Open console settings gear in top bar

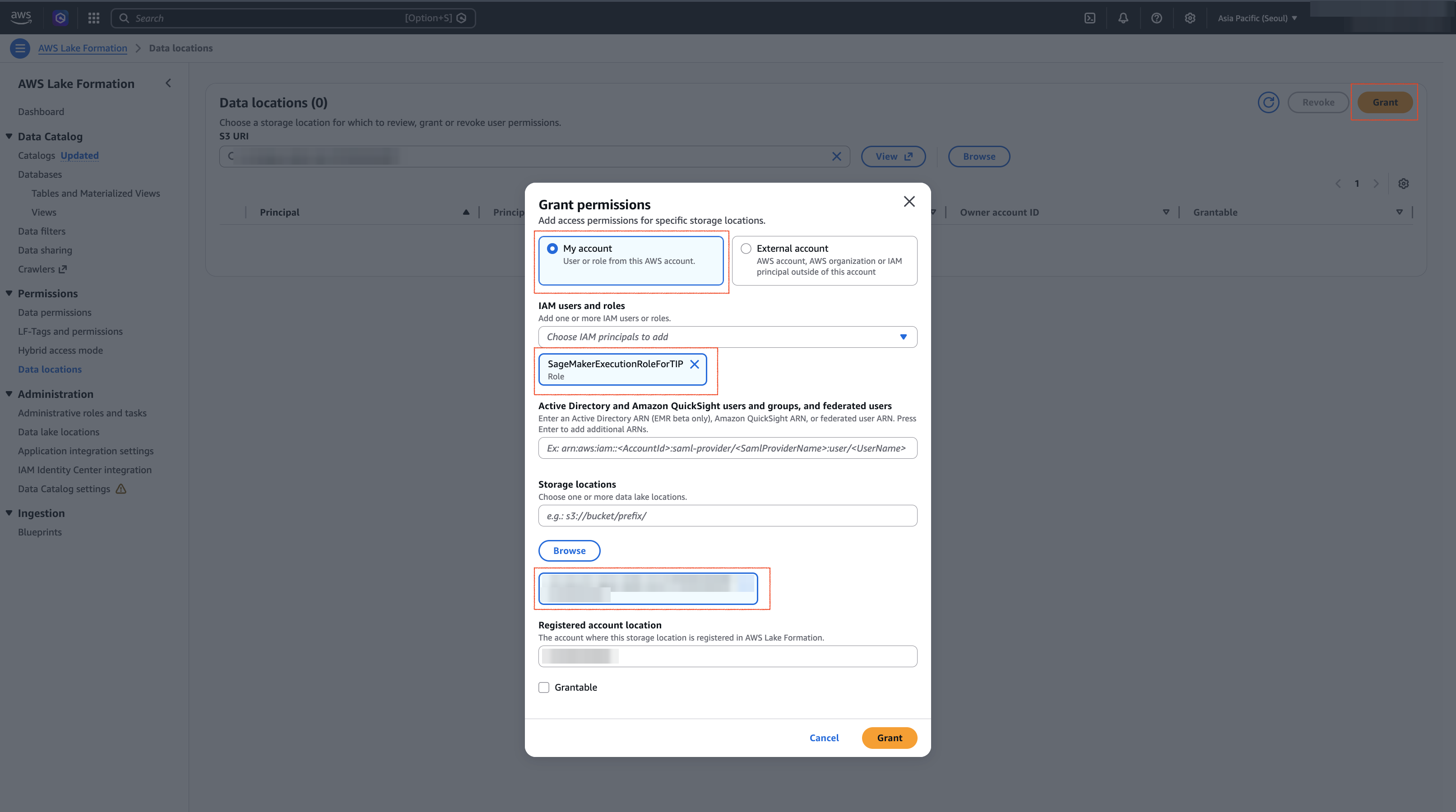1190,18
